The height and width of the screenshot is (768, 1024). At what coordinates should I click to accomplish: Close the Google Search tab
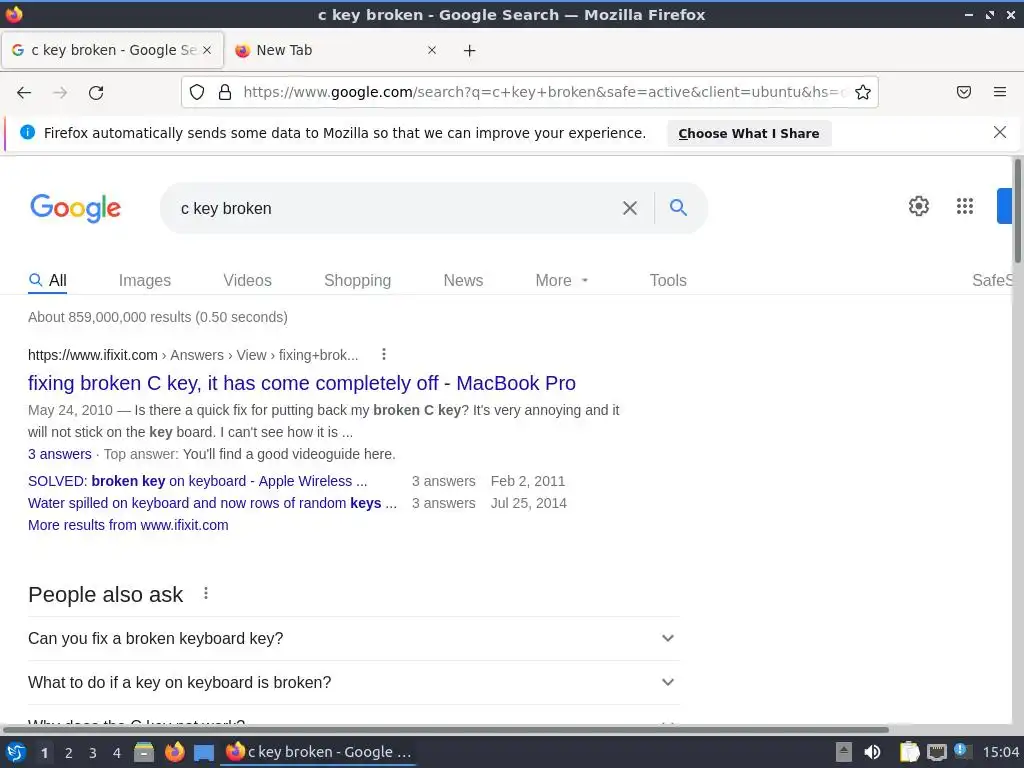(207, 50)
